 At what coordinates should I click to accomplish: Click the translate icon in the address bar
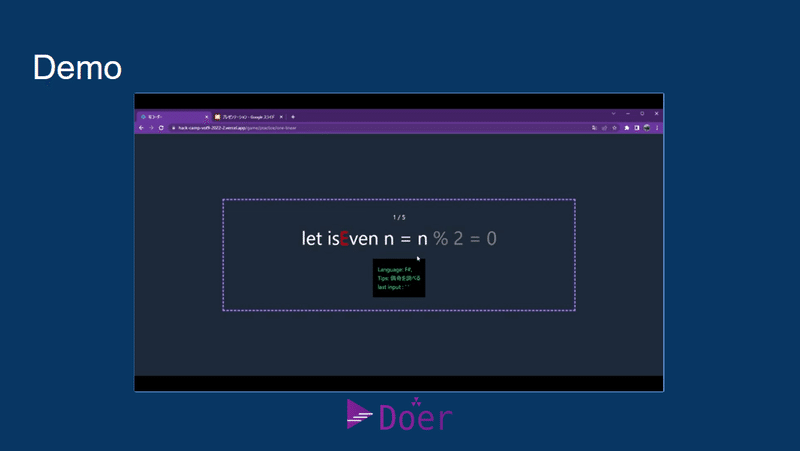tap(594, 128)
